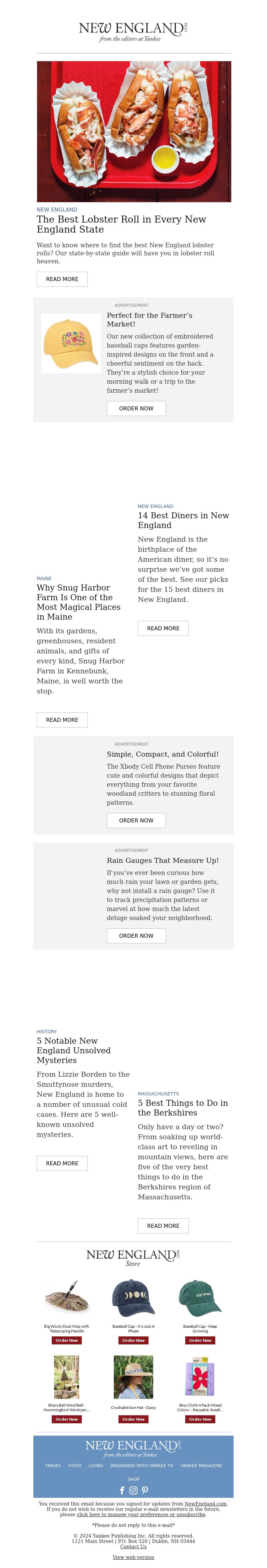The height and width of the screenshot is (1568, 267).
Task: Click manage preferences or unsubscribe link
Action: 141,1515
